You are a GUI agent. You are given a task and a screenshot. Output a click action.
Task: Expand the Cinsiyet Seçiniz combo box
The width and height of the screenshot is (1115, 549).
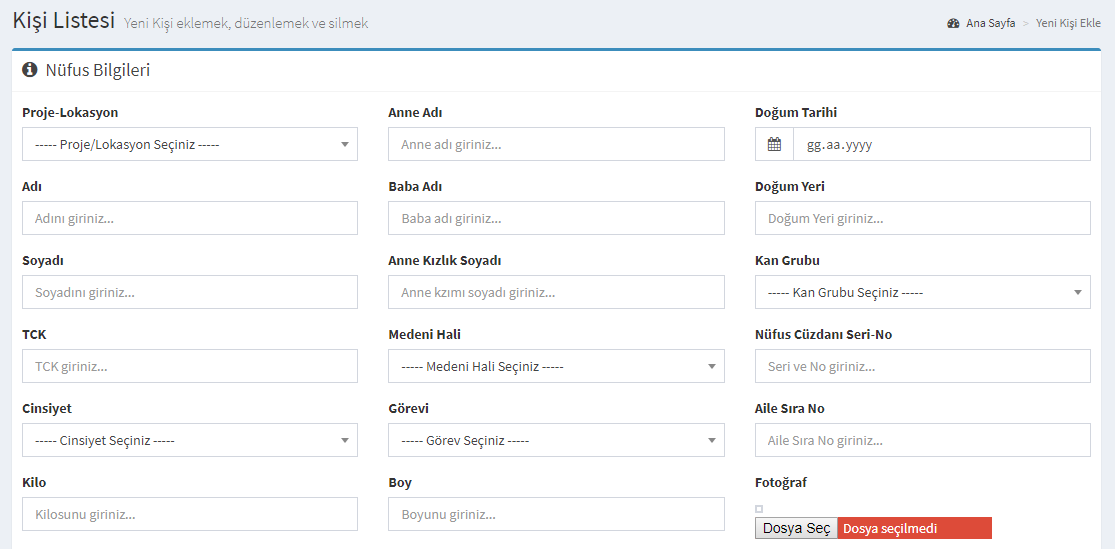click(190, 440)
